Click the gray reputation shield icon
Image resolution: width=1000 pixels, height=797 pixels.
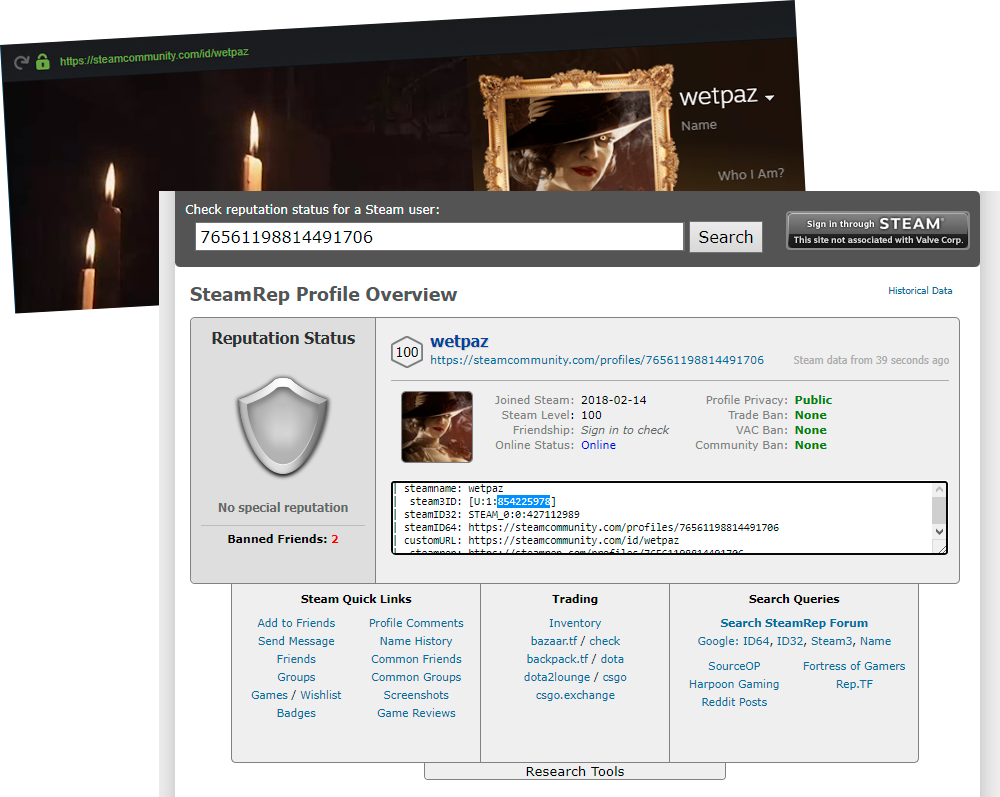pyautogui.click(x=283, y=426)
